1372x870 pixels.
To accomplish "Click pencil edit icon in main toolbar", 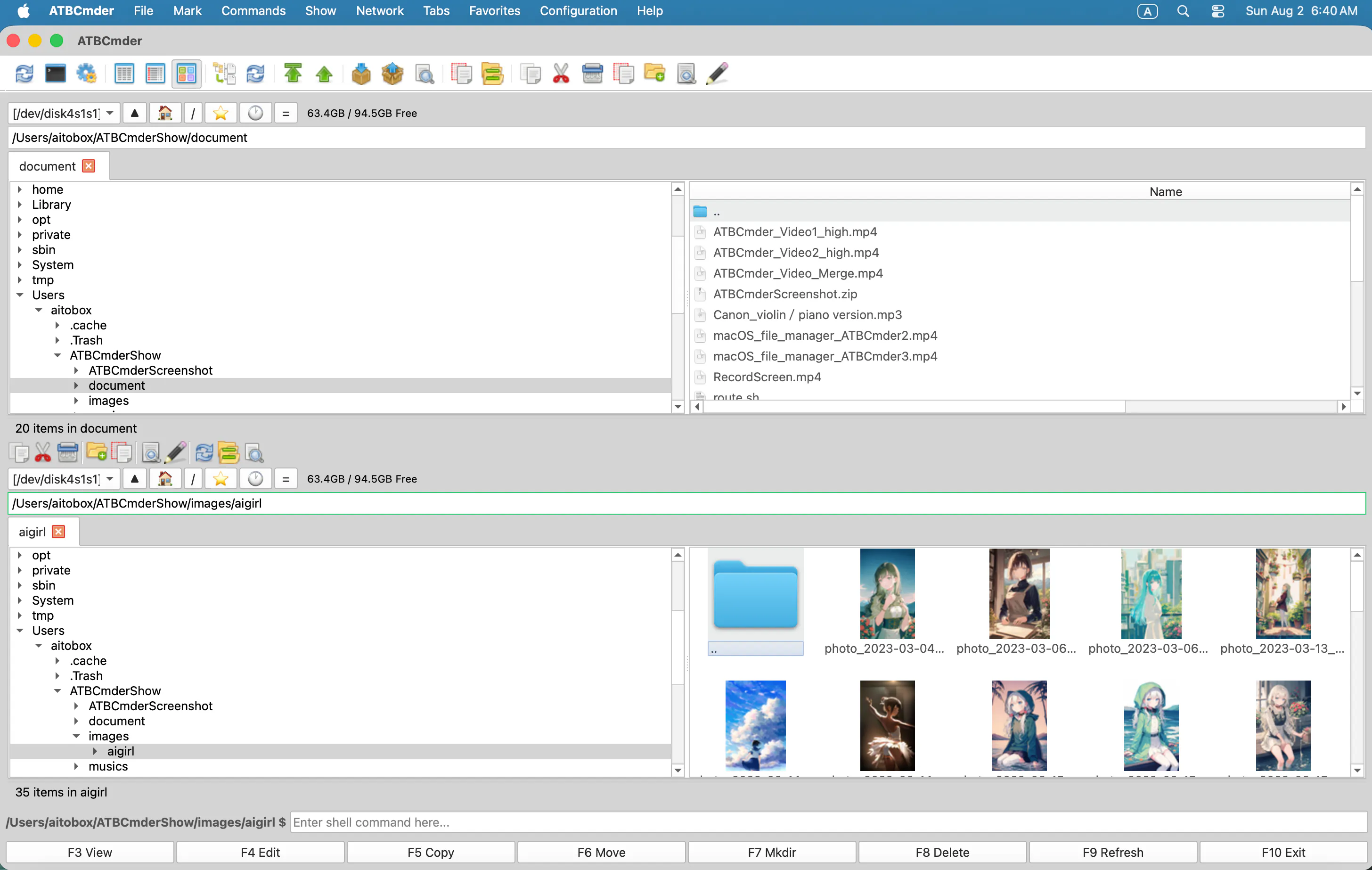I will click(x=718, y=74).
